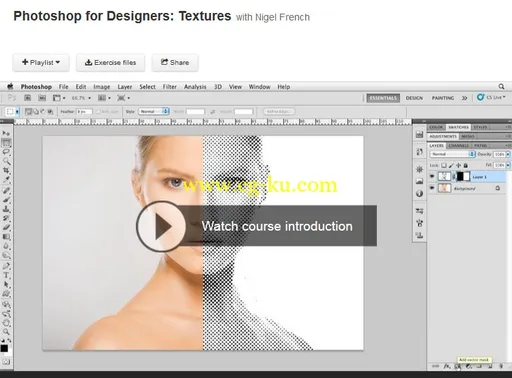Switch to the Swatches tab
Image resolution: width=512 pixels, height=378 pixels.
[x=458, y=127]
